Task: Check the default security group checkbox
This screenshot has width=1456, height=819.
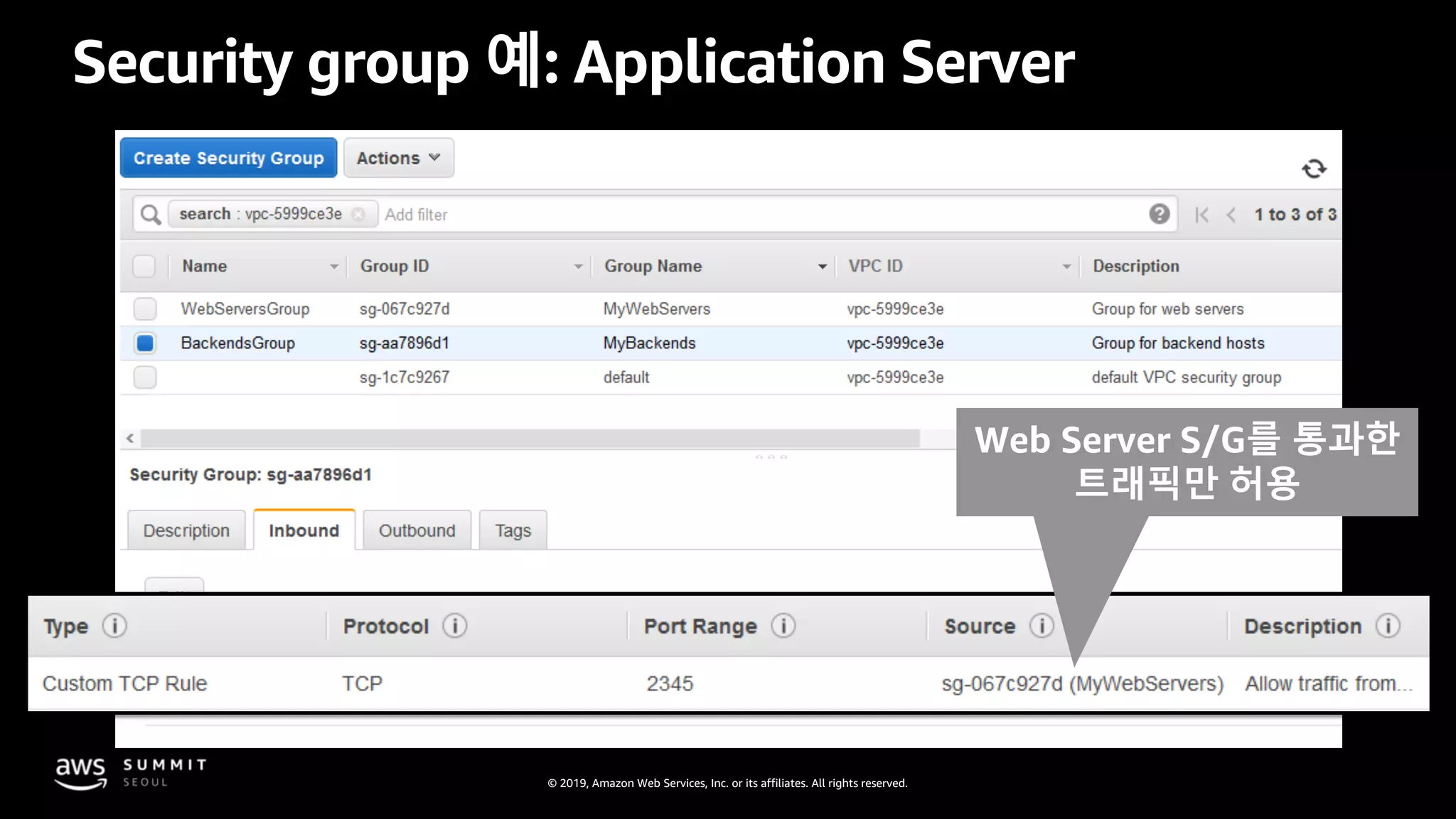Action: (x=145, y=377)
